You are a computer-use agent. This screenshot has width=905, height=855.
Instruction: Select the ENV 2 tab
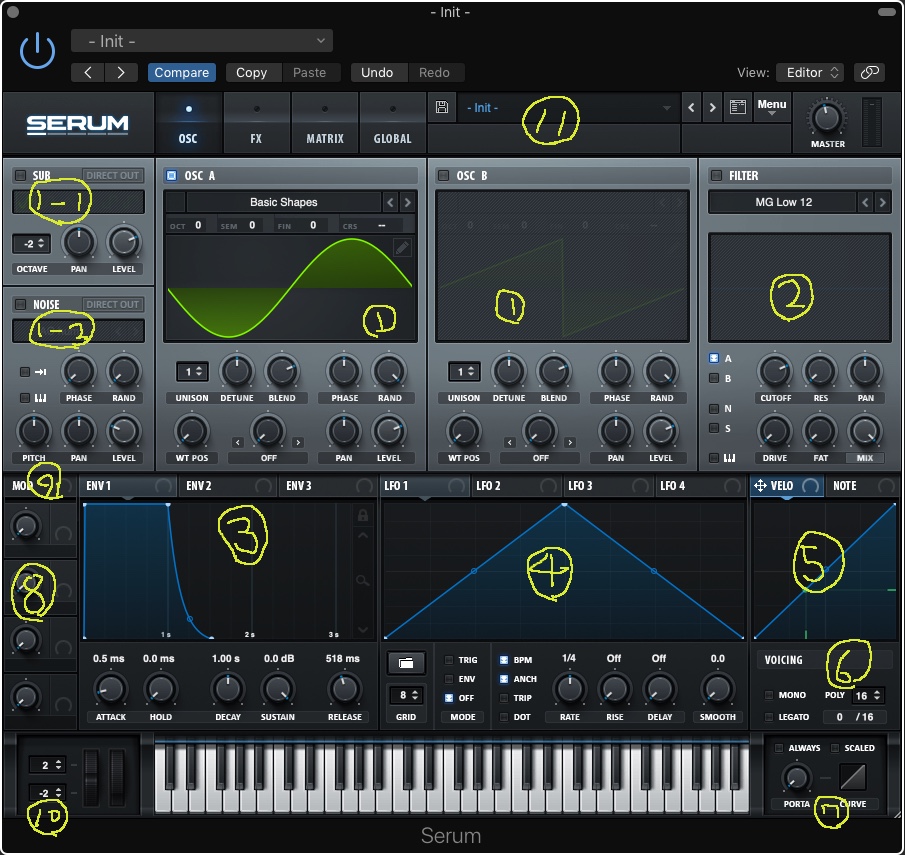coord(228,486)
